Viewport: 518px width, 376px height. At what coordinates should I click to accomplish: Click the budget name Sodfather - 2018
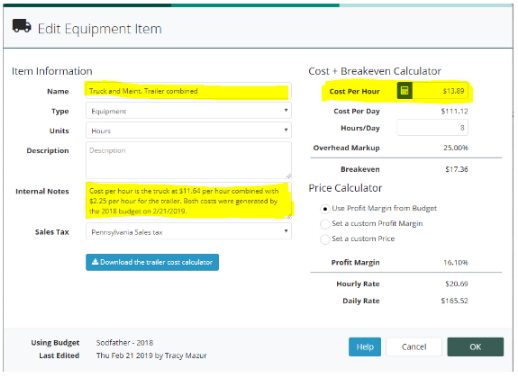[x=125, y=343]
